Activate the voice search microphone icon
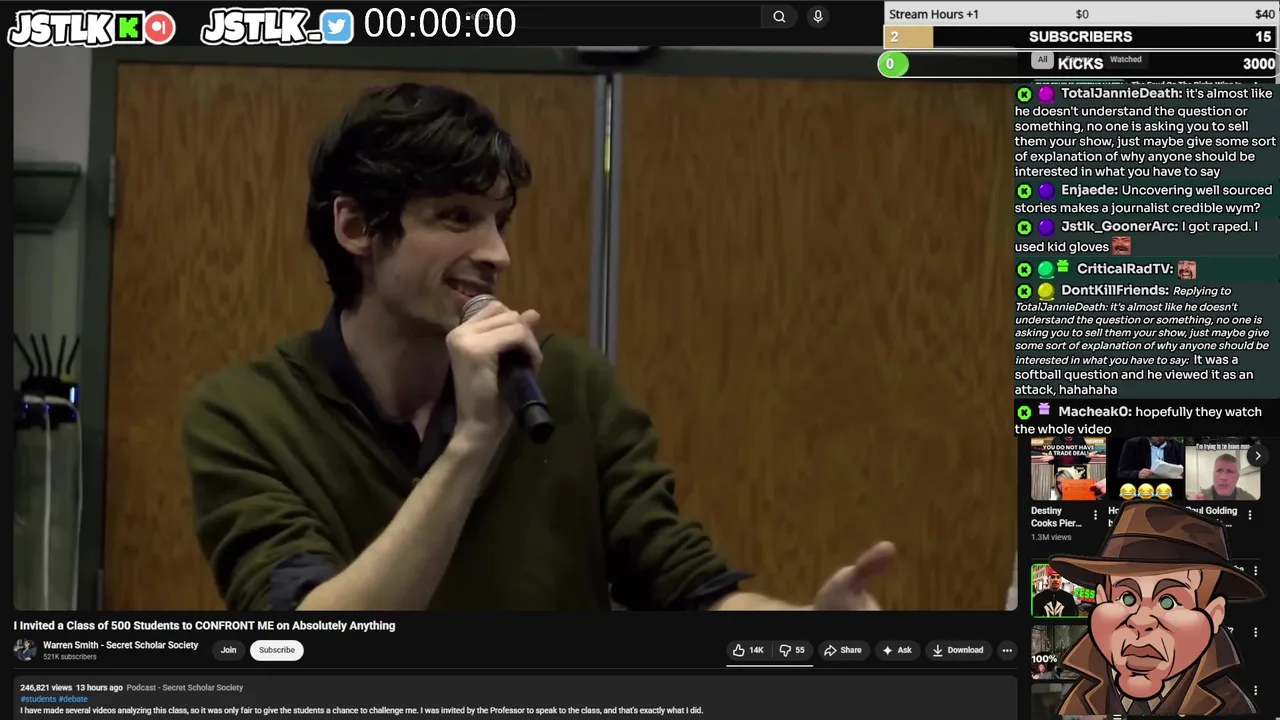The width and height of the screenshot is (1280, 720). pyautogui.click(x=818, y=16)
